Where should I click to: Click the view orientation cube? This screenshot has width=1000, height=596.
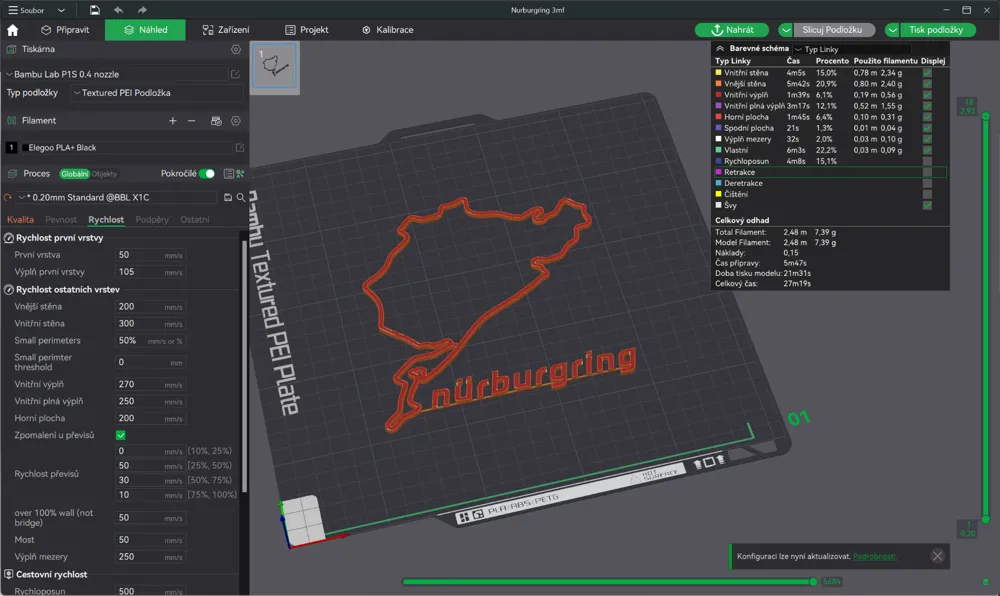point(302,520)
